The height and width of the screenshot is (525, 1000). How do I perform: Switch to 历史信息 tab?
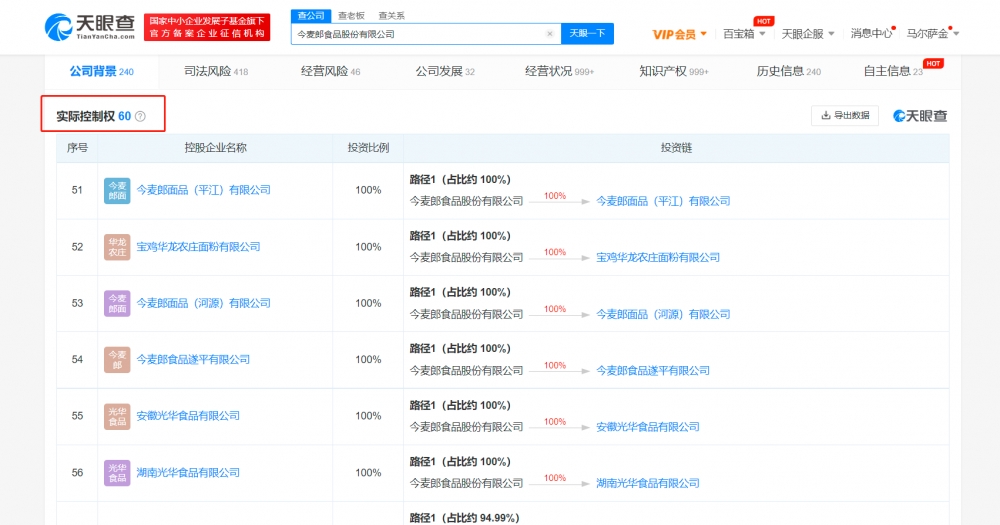[788, 71]
